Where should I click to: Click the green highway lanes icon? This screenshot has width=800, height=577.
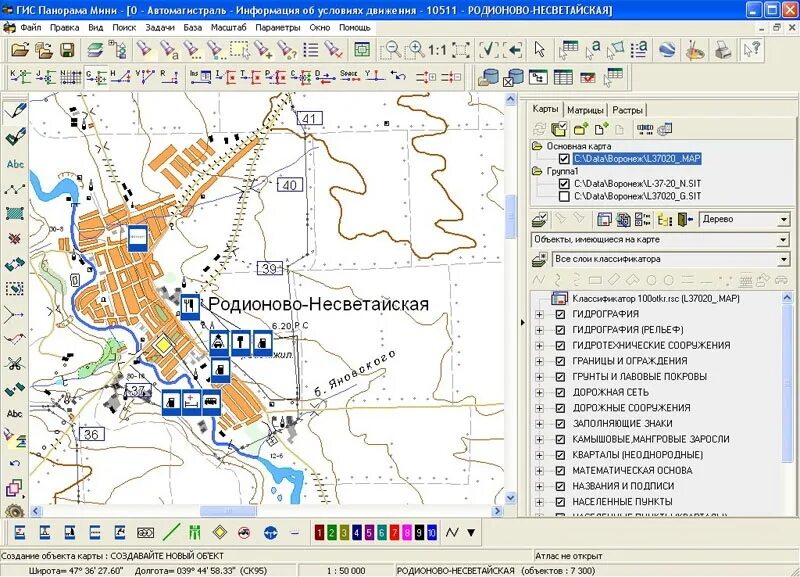(x=194, y=533)
